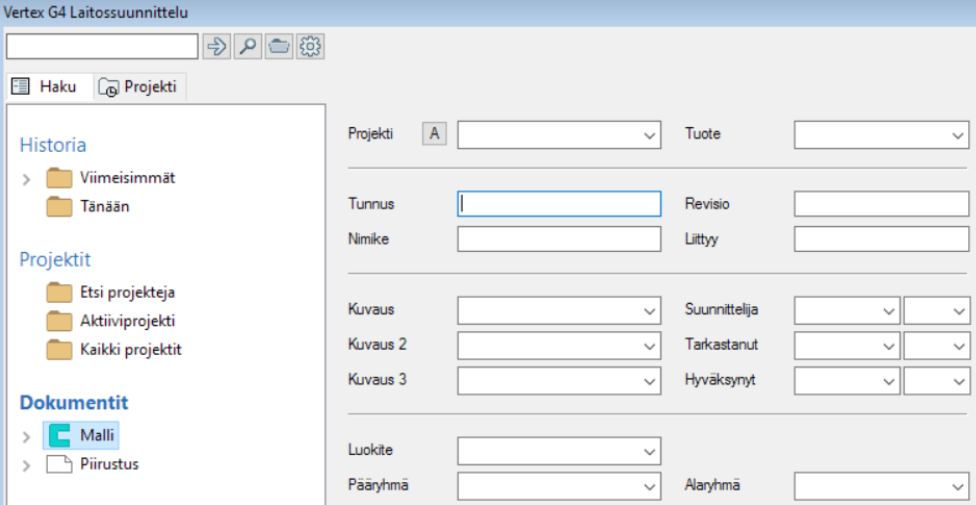
Task: Click the Nimike text field
Action: click(559, 239)
